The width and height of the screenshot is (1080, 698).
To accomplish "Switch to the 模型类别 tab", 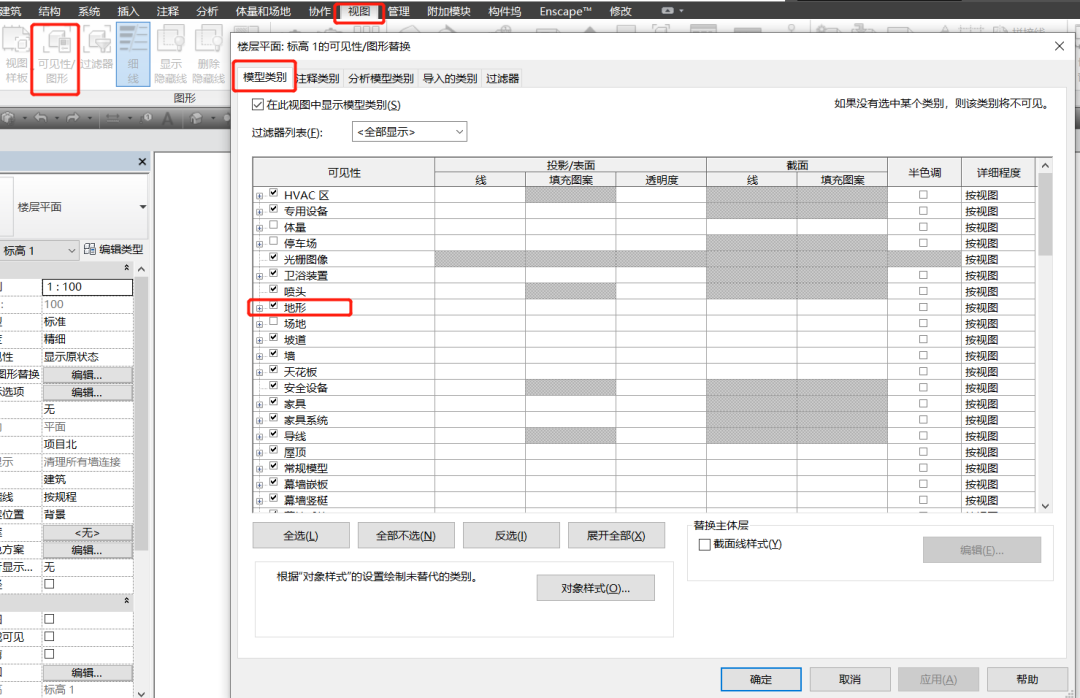I will [x=264, y=76].
